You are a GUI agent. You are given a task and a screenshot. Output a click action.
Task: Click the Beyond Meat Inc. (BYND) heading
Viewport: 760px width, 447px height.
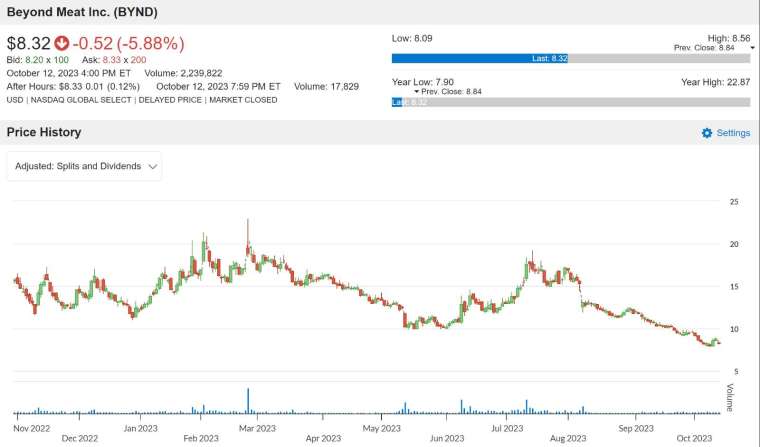(x=82, y=12)
